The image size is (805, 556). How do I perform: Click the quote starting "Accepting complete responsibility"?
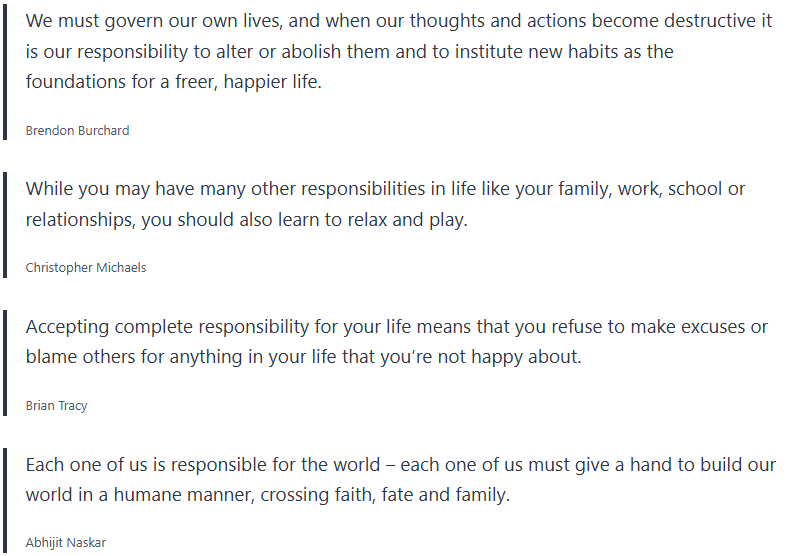[397, 342]
